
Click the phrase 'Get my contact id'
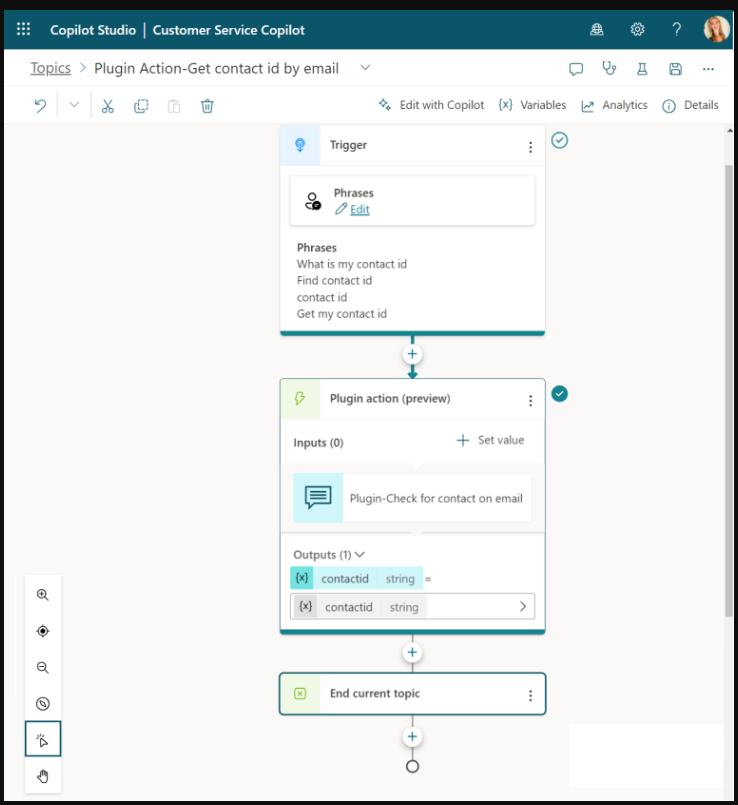pos(342,314)
